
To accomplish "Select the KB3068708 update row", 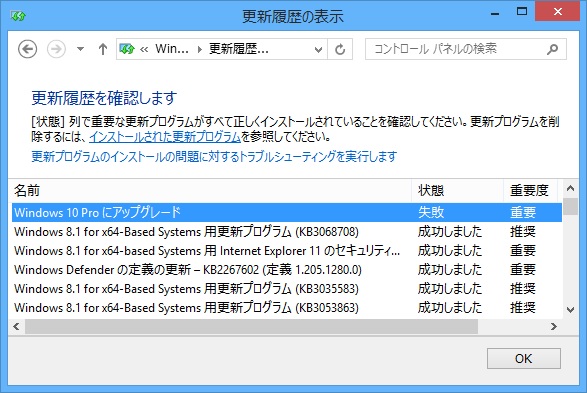I will click(x=287, y=232).
